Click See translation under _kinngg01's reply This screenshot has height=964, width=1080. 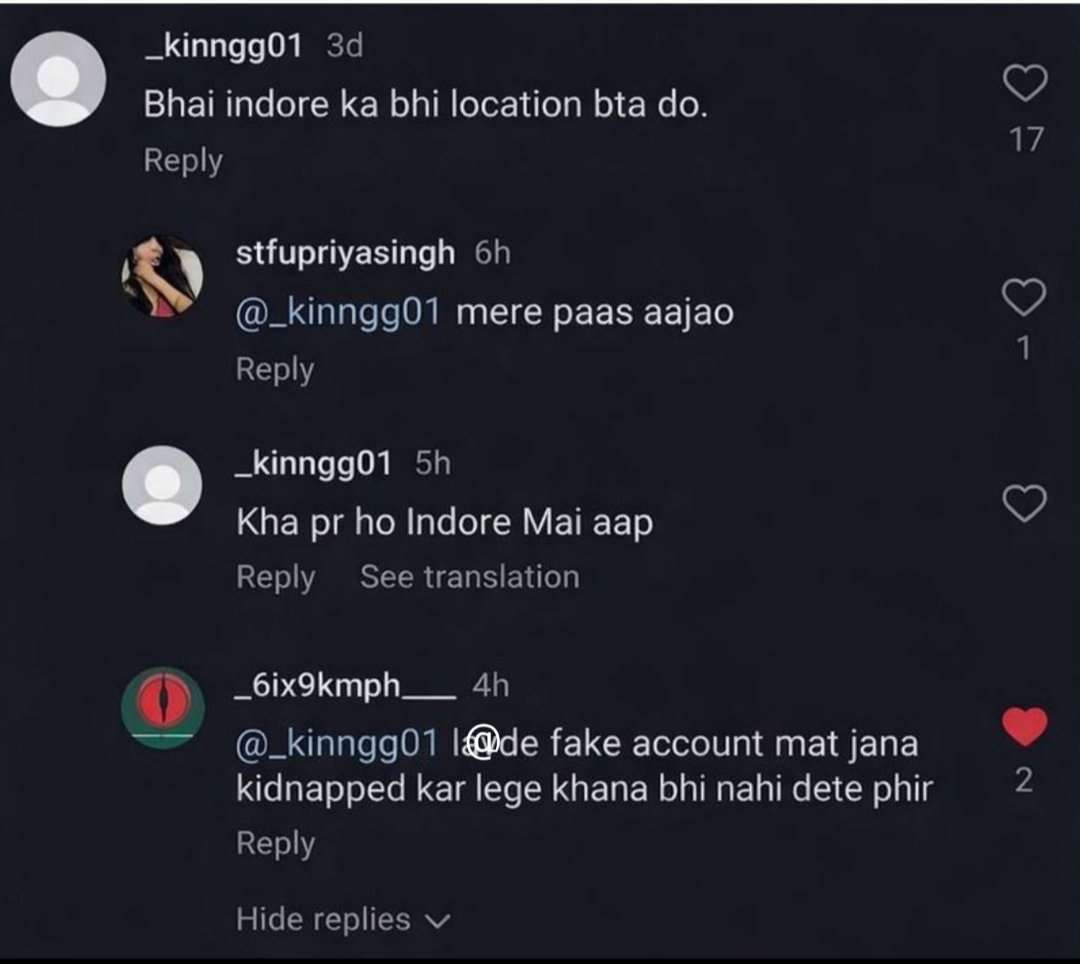469,577
